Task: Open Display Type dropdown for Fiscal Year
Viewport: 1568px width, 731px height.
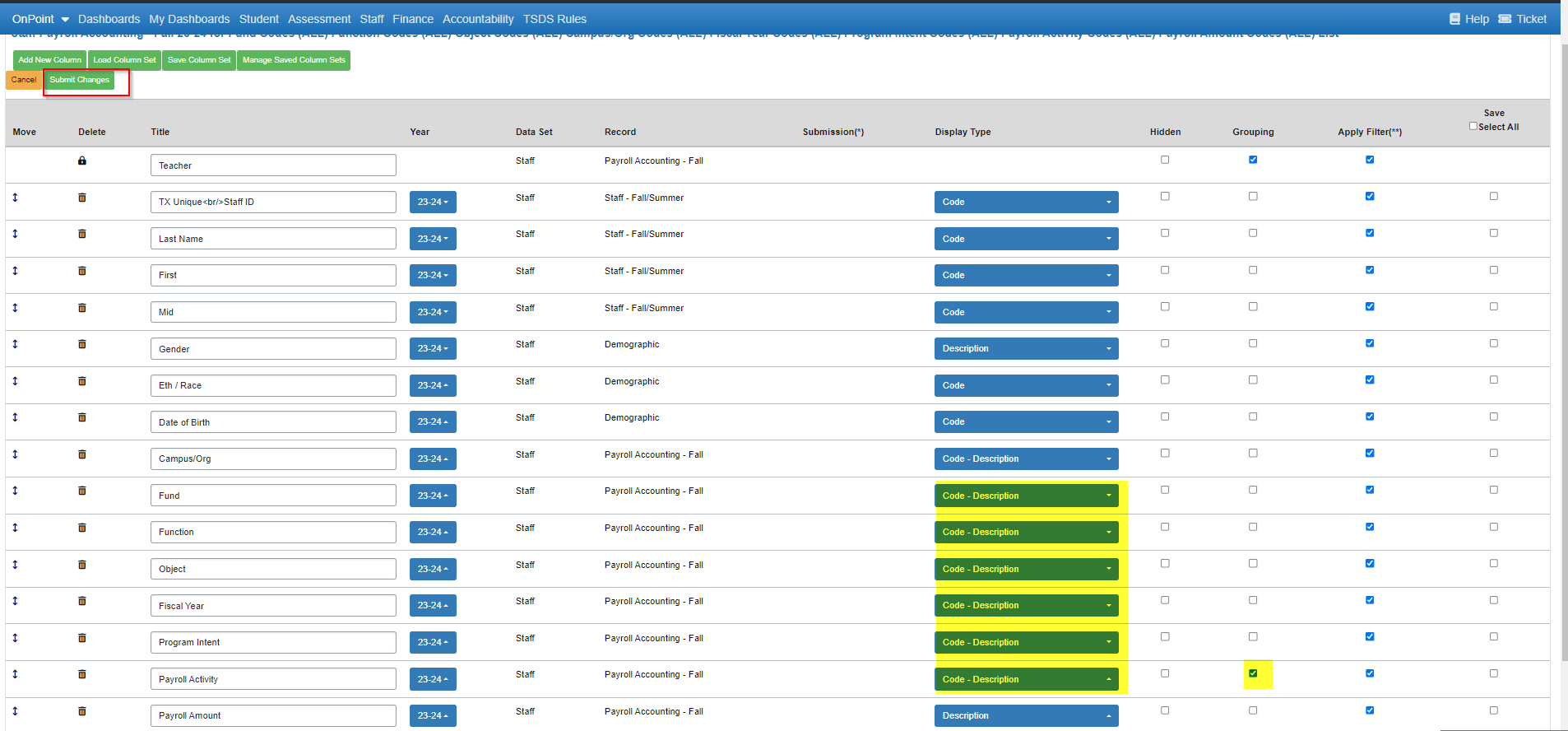Action: (x=1026, y=605)
